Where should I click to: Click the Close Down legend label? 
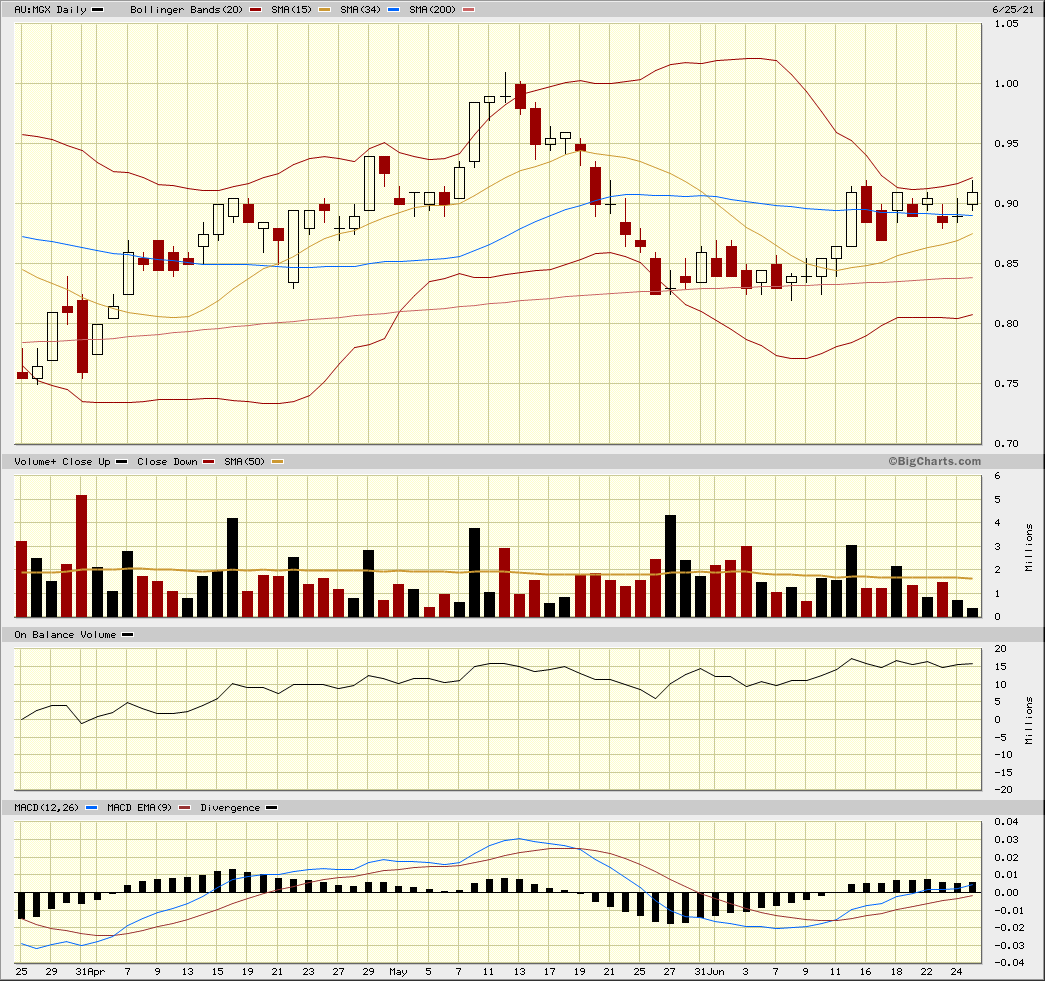[x=167, y=461]
